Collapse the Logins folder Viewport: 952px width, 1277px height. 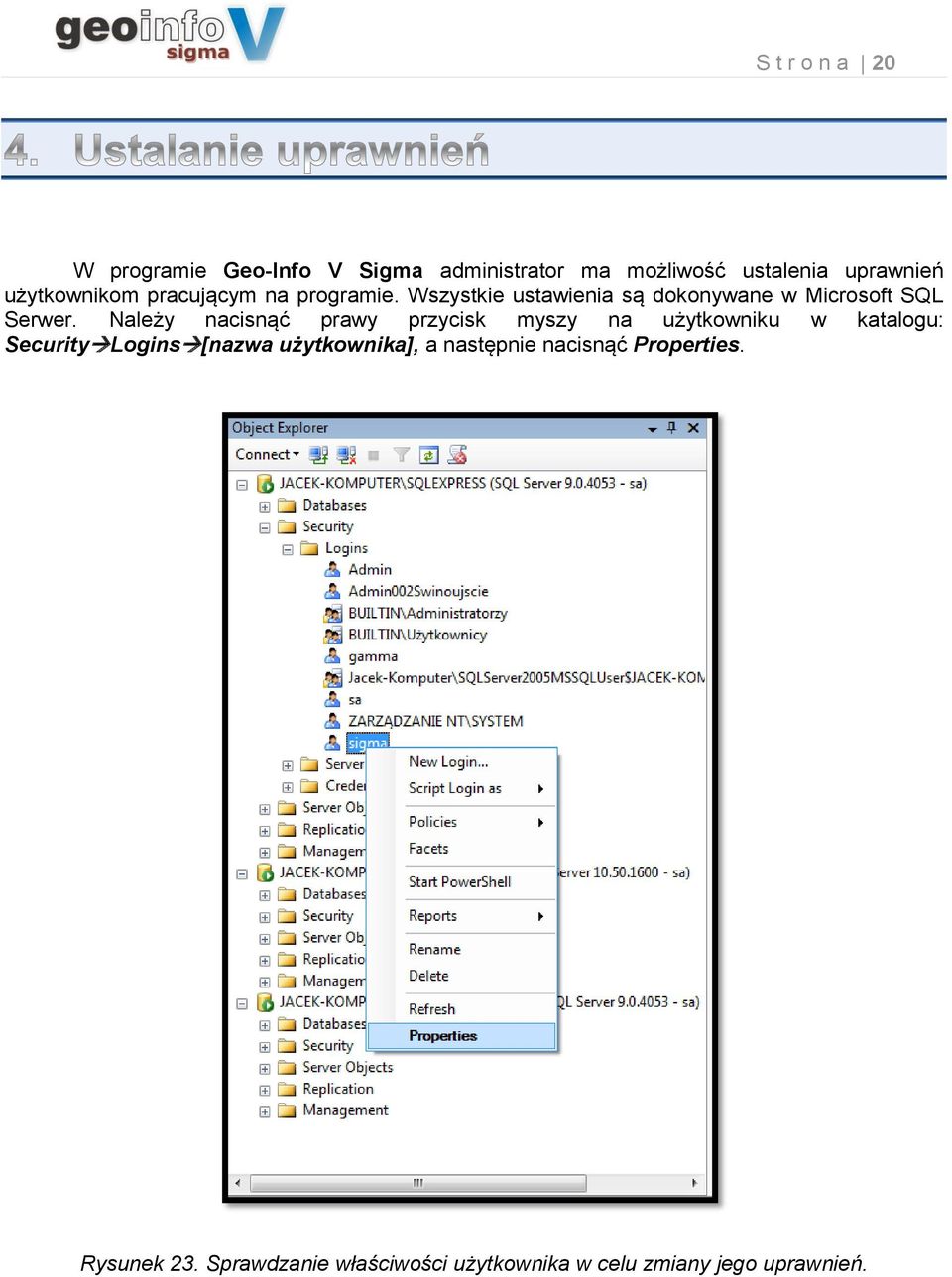pyautogui.click(x=288, y=549)
